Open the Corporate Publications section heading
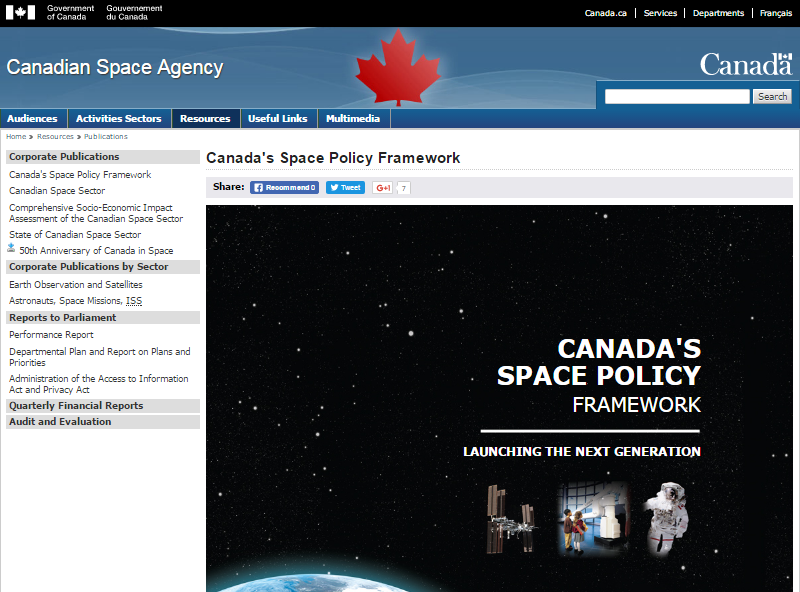800x592 pixels. coord(103,157)
